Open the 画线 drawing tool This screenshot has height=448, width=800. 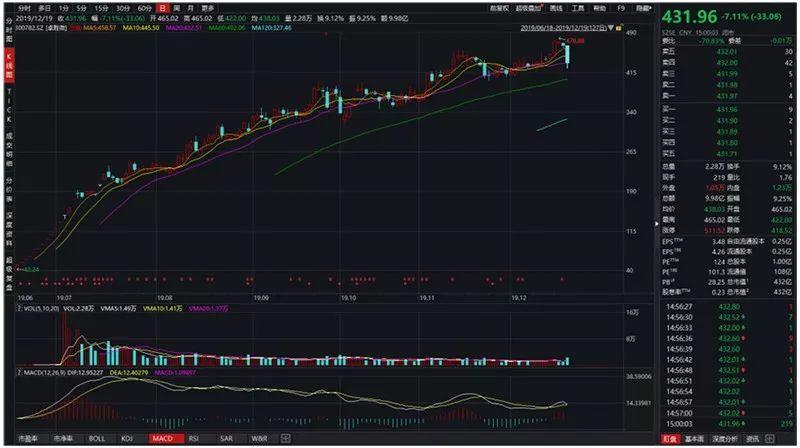[x=556, y=8]
